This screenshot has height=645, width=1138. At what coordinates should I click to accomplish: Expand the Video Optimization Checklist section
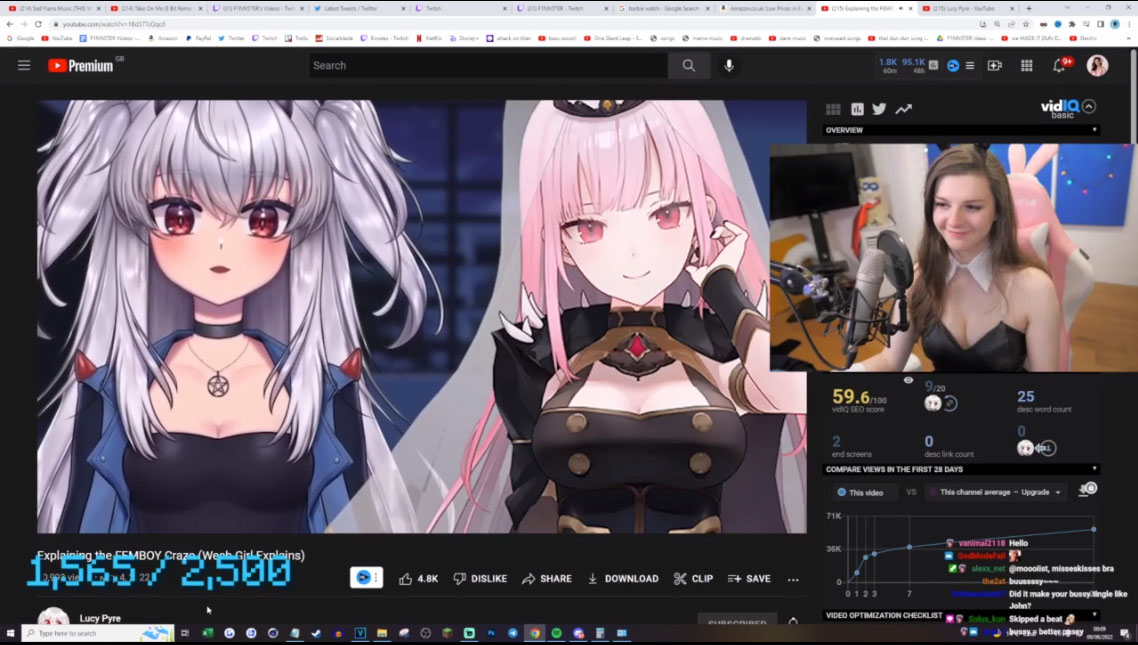[x=1094, y=615]
